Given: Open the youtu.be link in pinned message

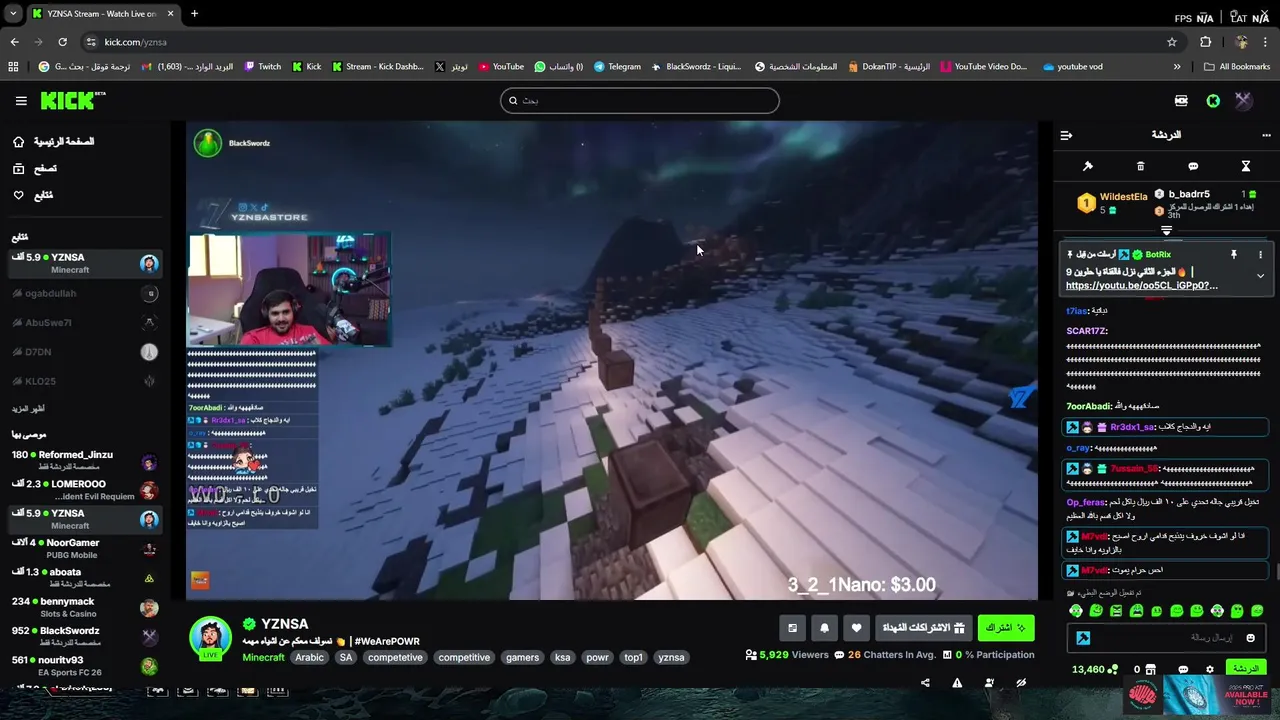Looking at the screenshot, I should [1142, 286].
